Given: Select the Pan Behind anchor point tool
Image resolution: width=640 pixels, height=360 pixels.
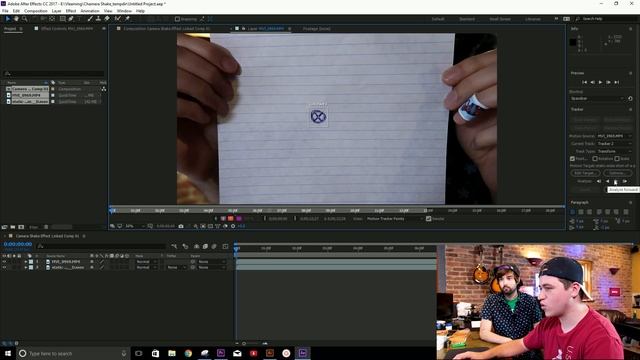Looking at the screenshot, I should click(x=52, y=19).
